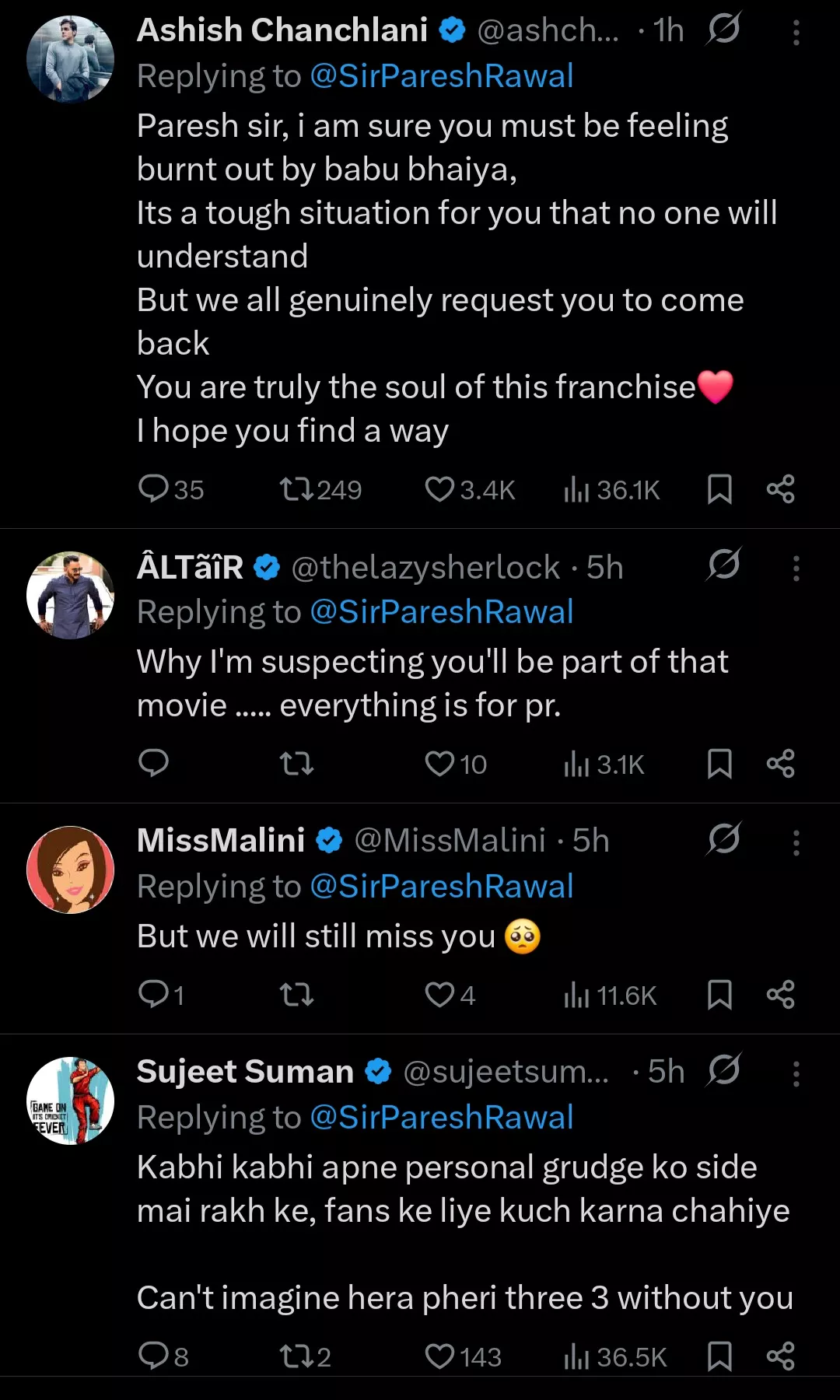Bookmark MissMalini's reply
This screenshot has width=840, height=1400.
coord(719,995)
